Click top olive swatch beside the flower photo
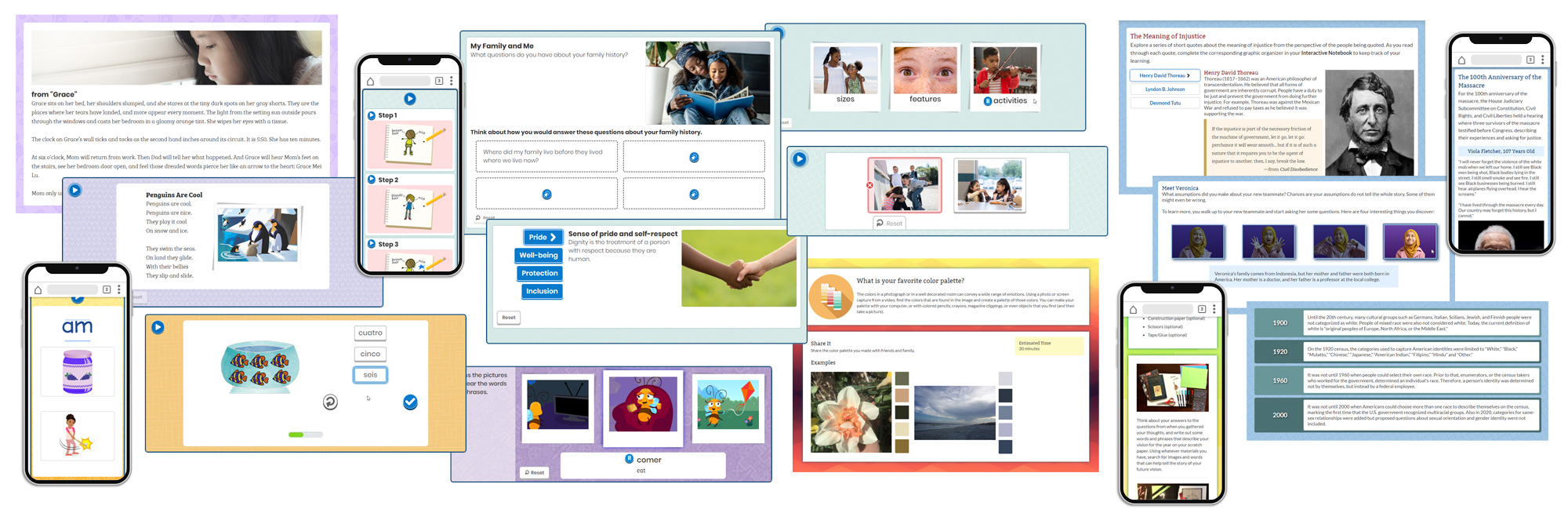This screenshot has width=1568, height=513. 902,378
